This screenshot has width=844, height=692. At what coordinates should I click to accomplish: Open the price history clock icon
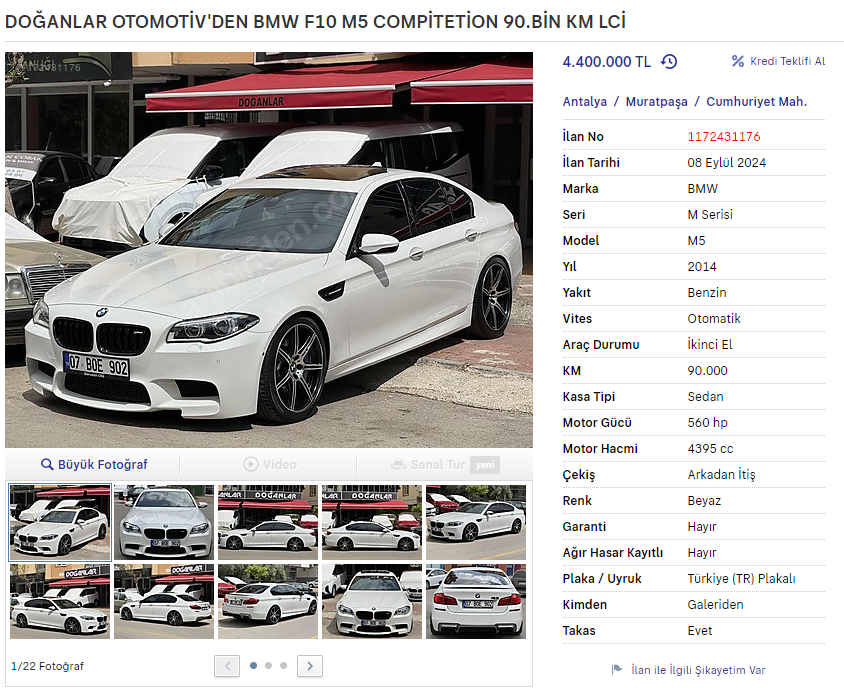tap(669, 62)
